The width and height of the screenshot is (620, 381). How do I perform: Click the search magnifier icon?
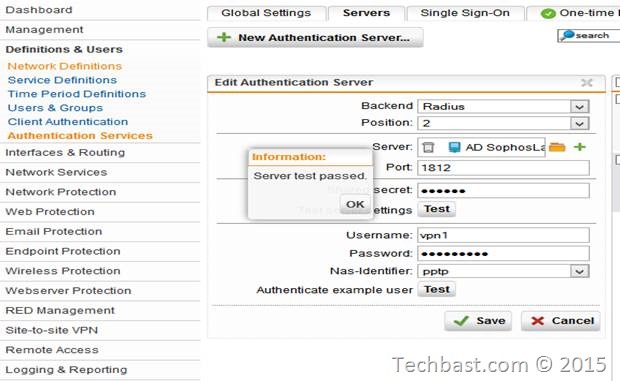coord(568,35)
